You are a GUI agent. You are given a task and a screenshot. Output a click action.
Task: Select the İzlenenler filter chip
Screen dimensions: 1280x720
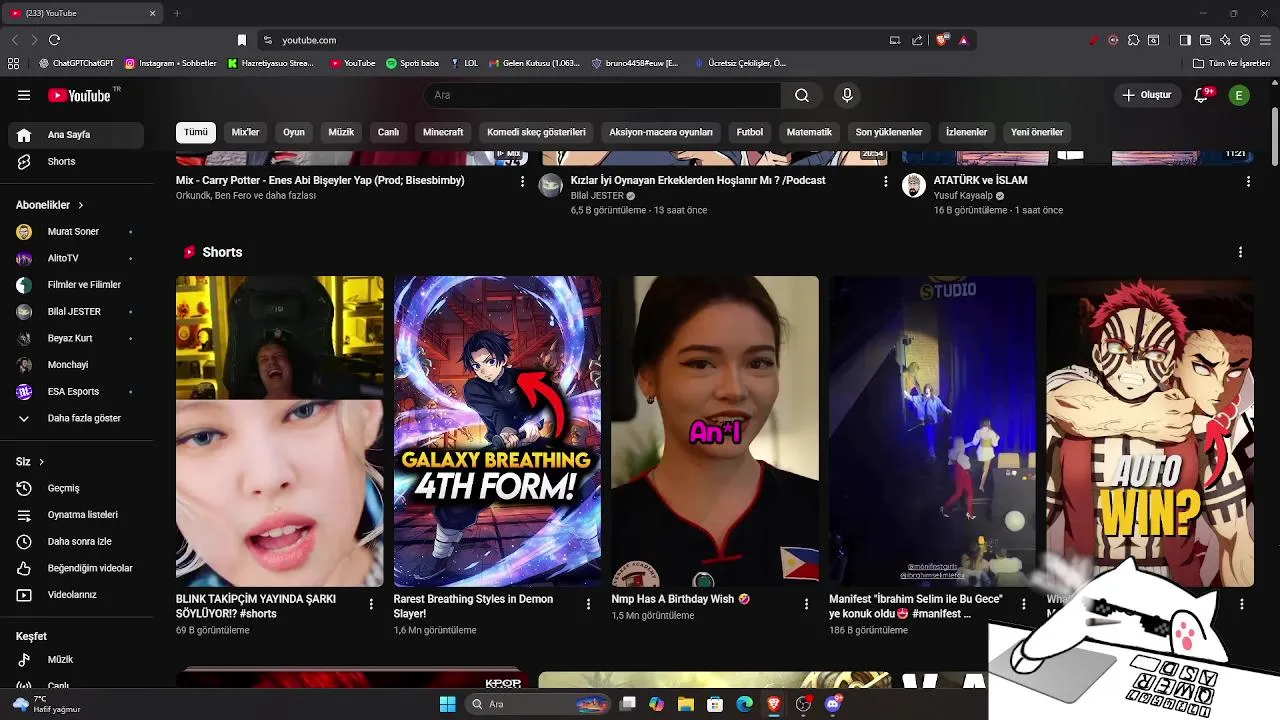tap(967, 132)
